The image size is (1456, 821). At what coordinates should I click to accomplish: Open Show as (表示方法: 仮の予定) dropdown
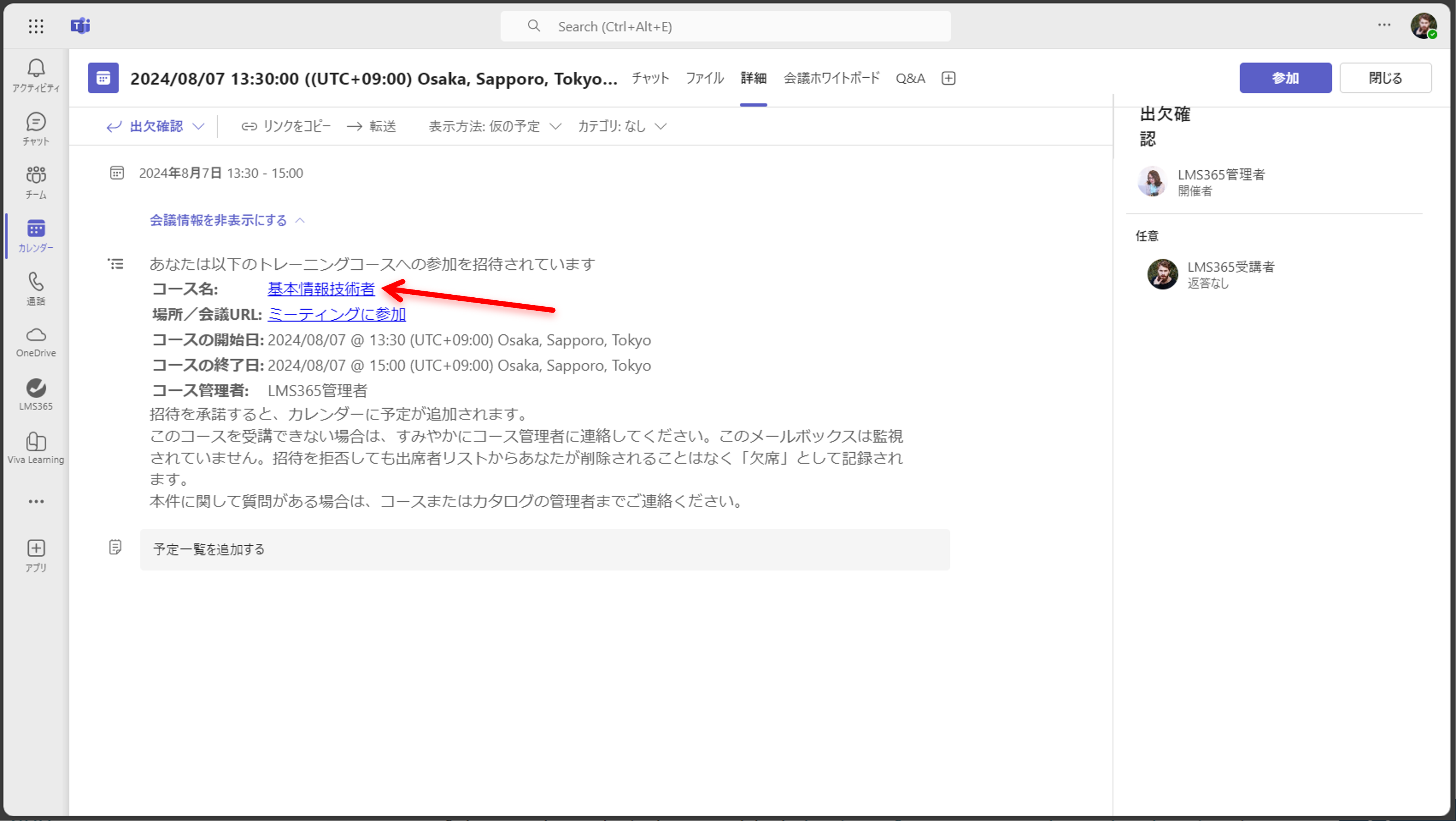tap(495, 126)
